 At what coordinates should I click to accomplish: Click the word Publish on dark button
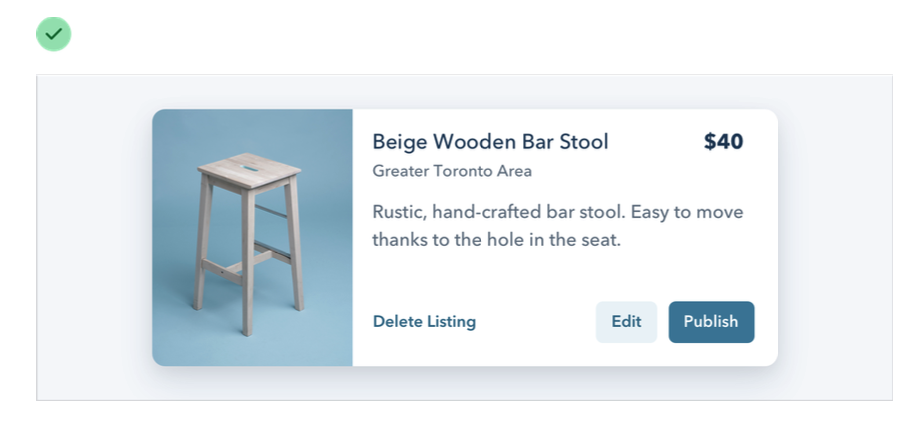pyautogui.click(x=711, y=322)
